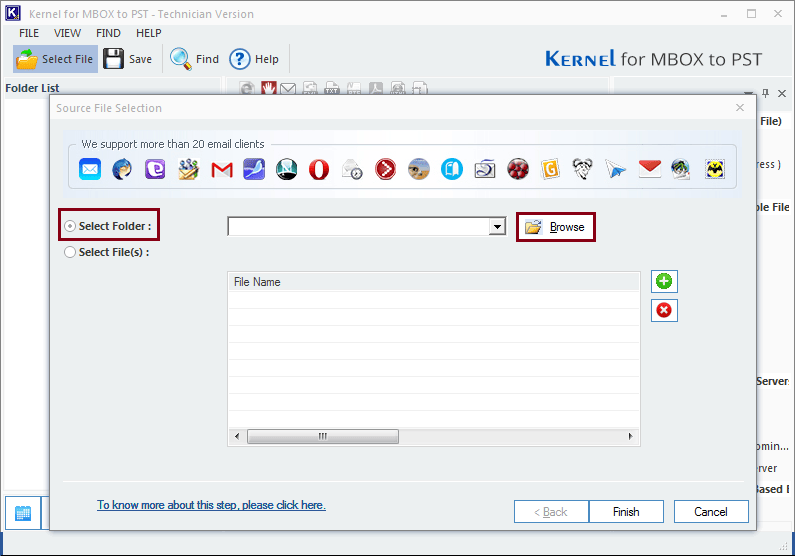Viewport: 795px width, 556px height.
Task: Click the blue PocoMail mailbox icon
Action: coord(451,169)
